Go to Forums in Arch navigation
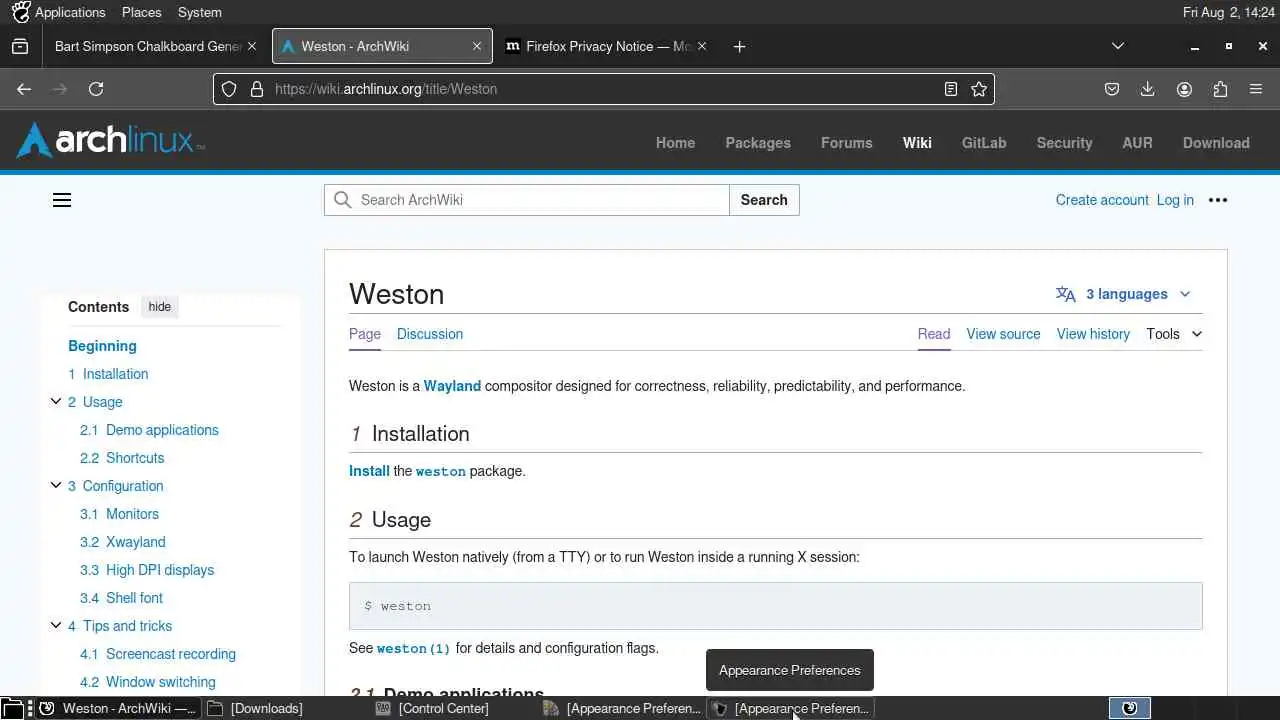This screenshot has width=1280, height=720. (847, 143)
